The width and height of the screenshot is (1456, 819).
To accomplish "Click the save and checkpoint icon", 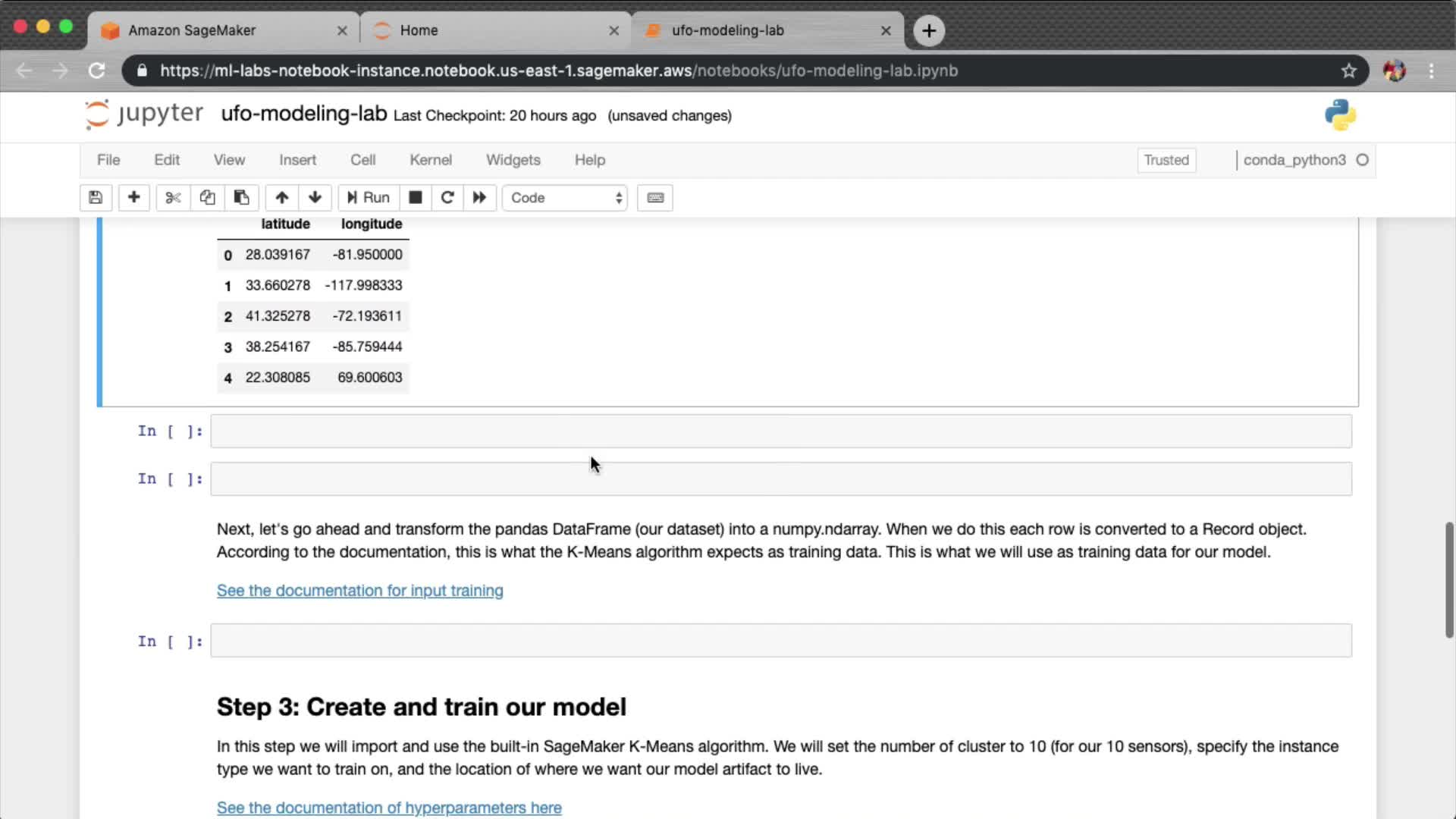I will pos(96,198).
